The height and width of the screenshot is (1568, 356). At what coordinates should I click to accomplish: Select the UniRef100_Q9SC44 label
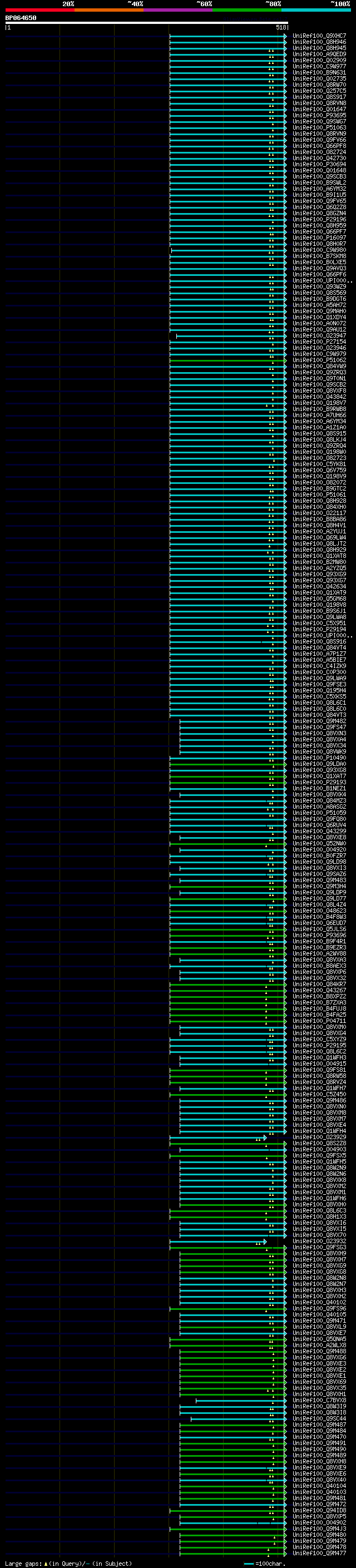pos(319,1419)
